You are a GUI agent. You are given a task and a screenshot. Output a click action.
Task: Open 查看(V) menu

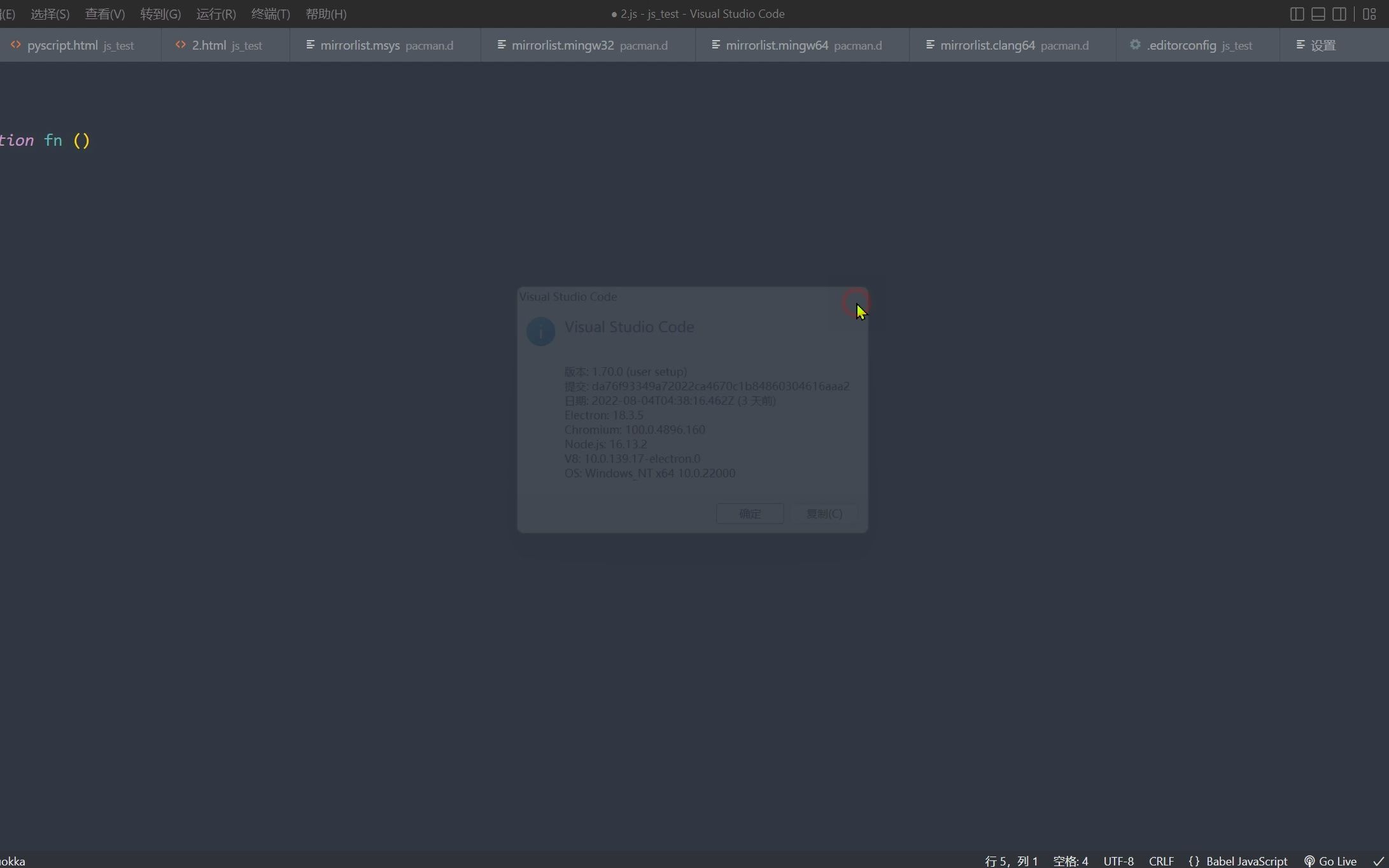[x=105, y=14]
